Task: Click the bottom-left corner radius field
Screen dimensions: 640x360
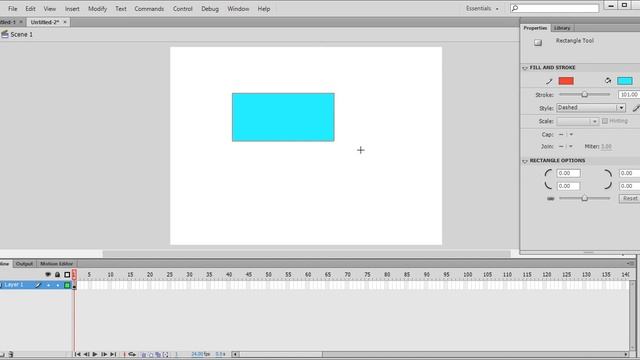Action: (568, 186)
